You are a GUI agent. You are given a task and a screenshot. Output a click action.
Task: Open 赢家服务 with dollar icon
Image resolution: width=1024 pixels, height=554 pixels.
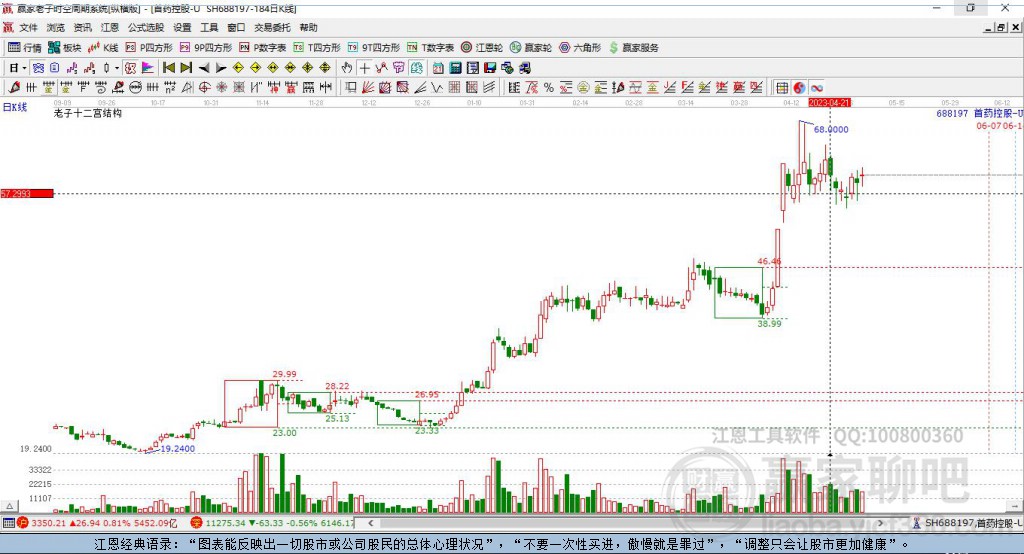(633, 48)
